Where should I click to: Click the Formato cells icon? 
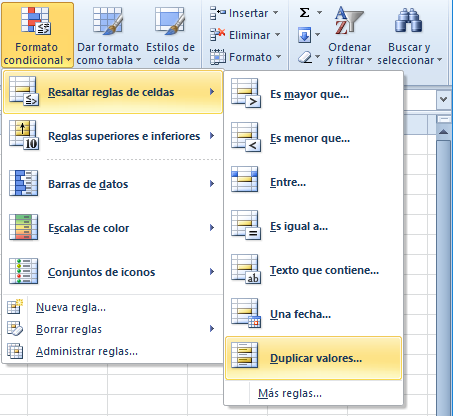point(218,57)
